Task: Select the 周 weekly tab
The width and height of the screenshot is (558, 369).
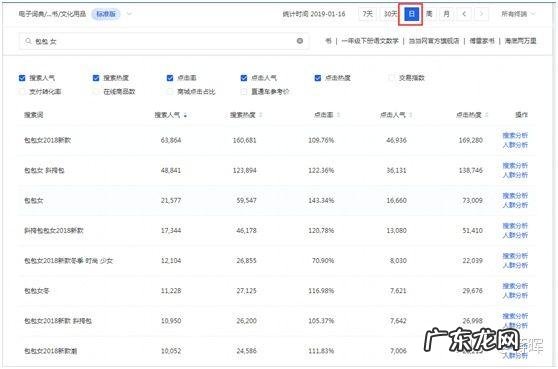Action: pos(429,14)
